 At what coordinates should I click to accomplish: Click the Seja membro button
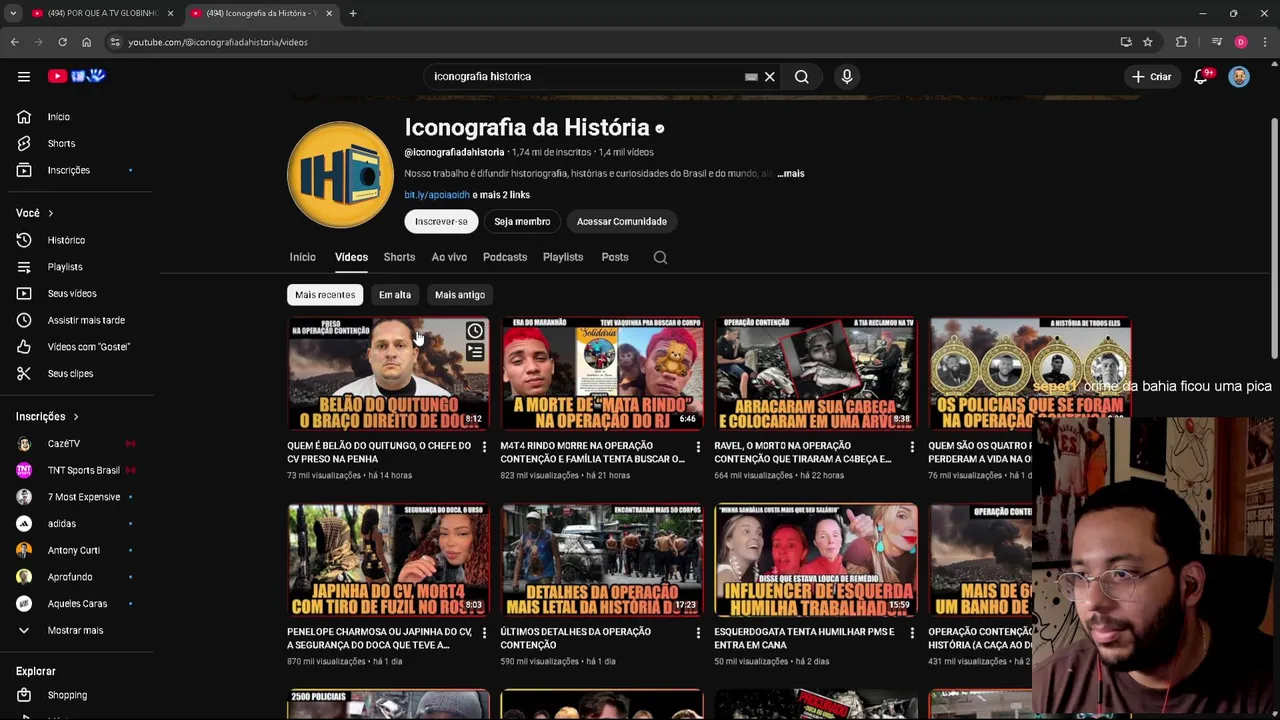pos(522,221)
